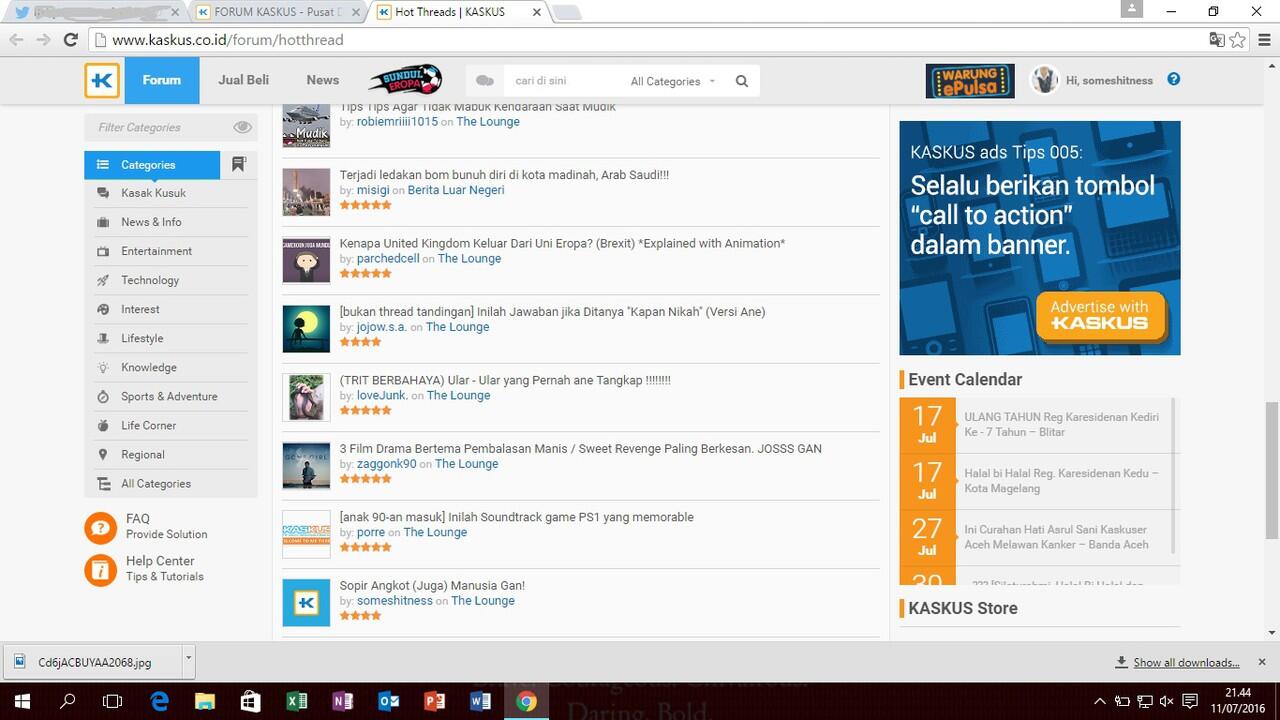Select the News tab
Screen dimensions: 1280x720
click(323, 80)
